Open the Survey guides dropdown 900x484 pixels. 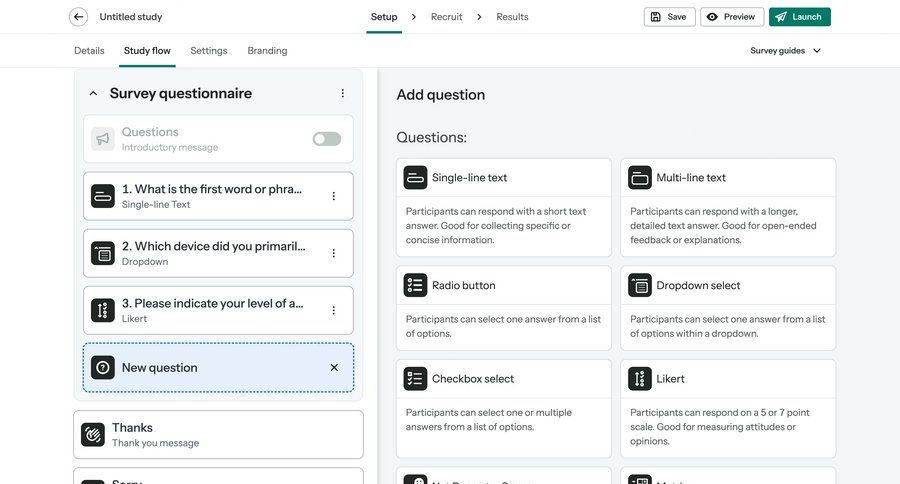click(786, 51)
